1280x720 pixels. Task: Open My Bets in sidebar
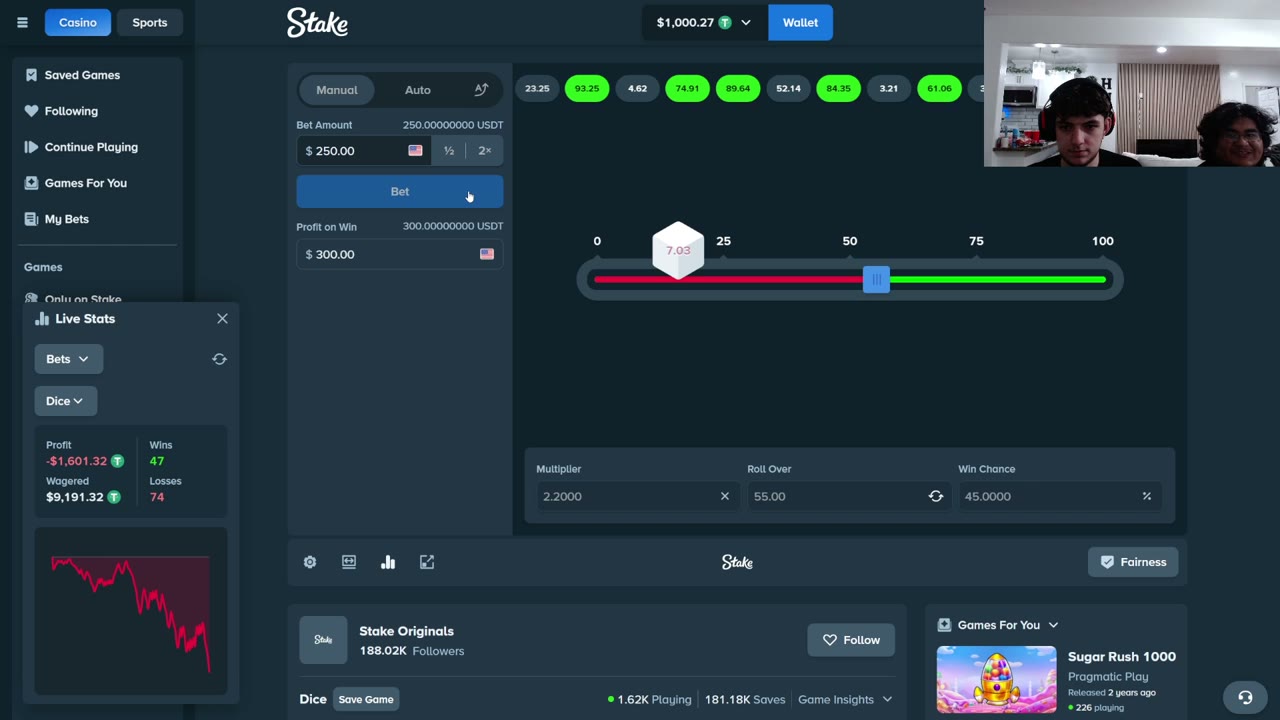66,219
